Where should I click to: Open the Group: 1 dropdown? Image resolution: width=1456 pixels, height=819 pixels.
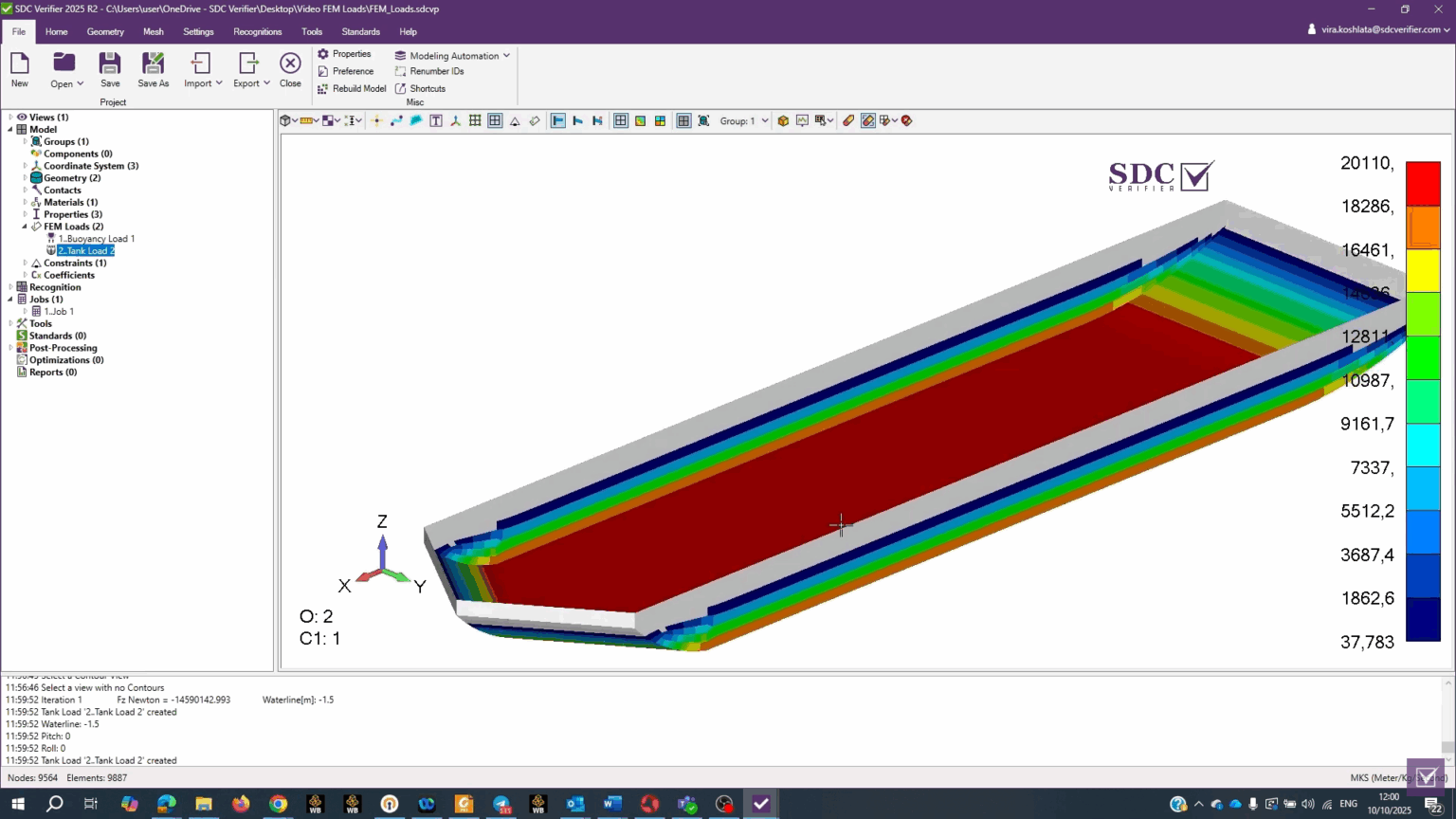(x=744, y=120)
